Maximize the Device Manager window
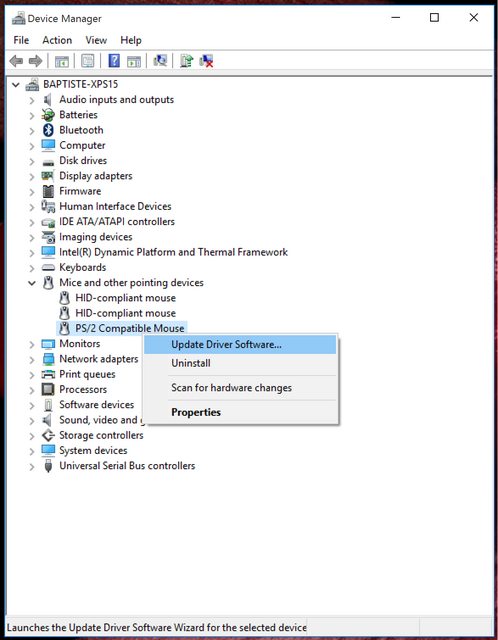Screen dimensions: 498x640 [434, 18]
